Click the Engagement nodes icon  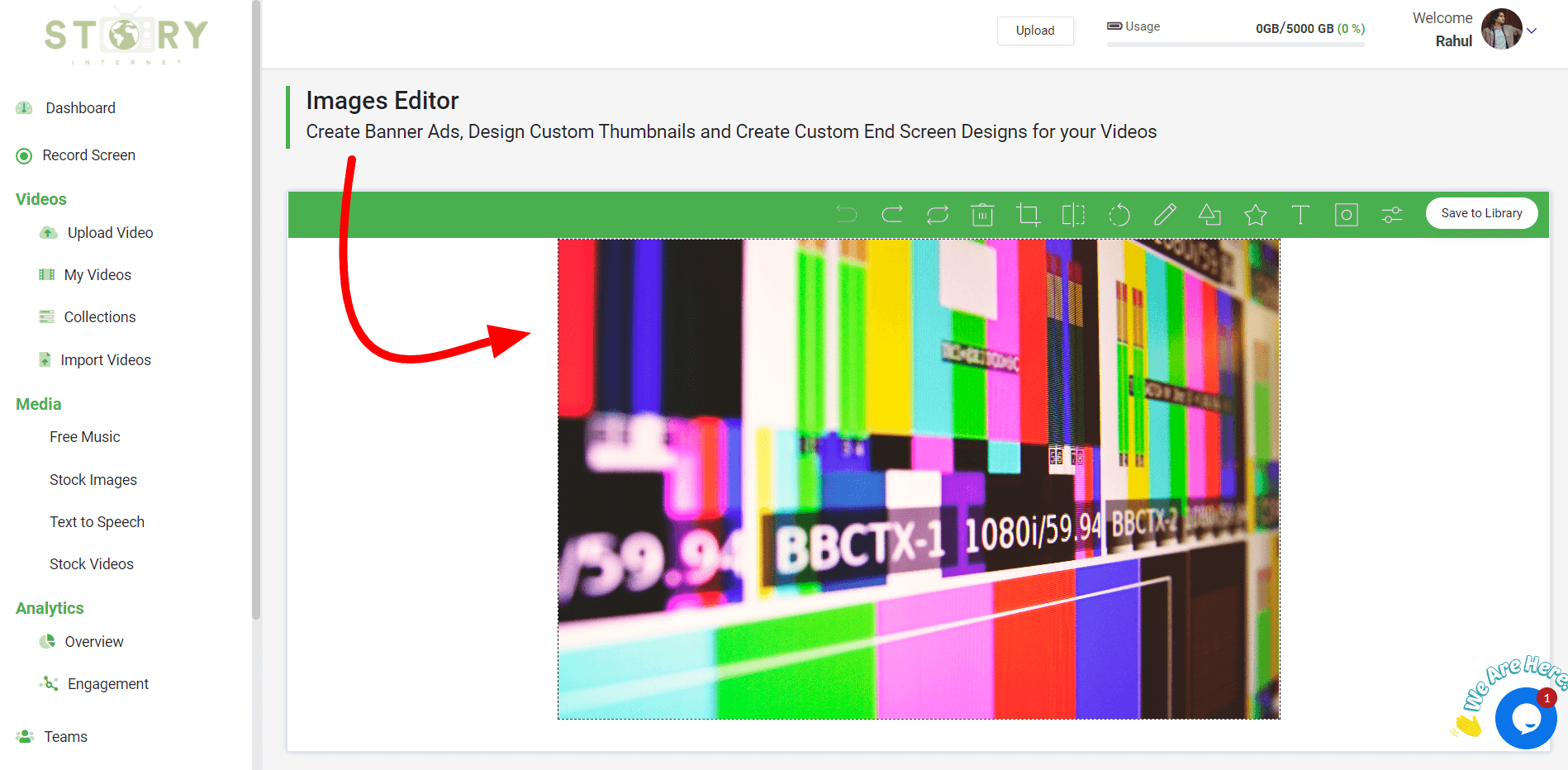coord(49,683)
